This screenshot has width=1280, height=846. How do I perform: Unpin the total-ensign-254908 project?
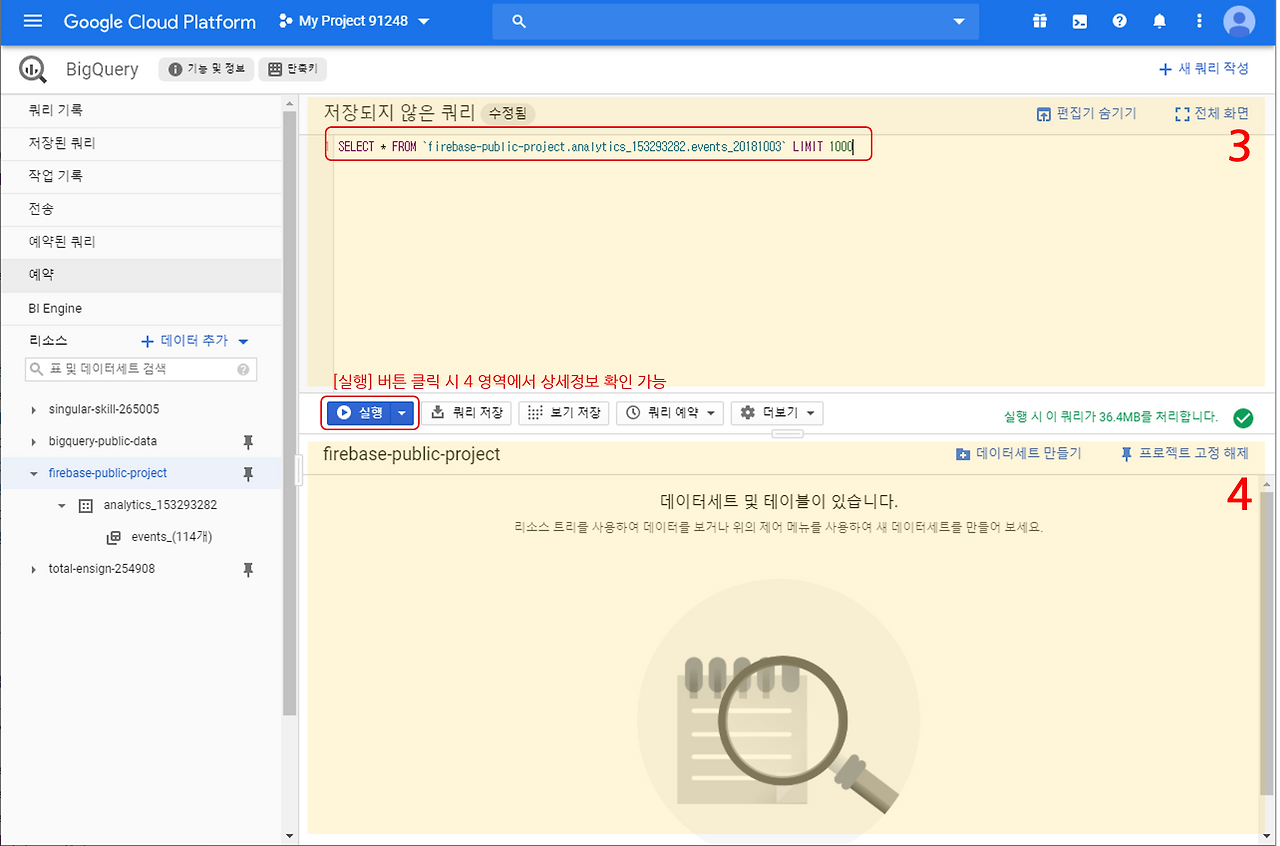(x=247, y=568)
